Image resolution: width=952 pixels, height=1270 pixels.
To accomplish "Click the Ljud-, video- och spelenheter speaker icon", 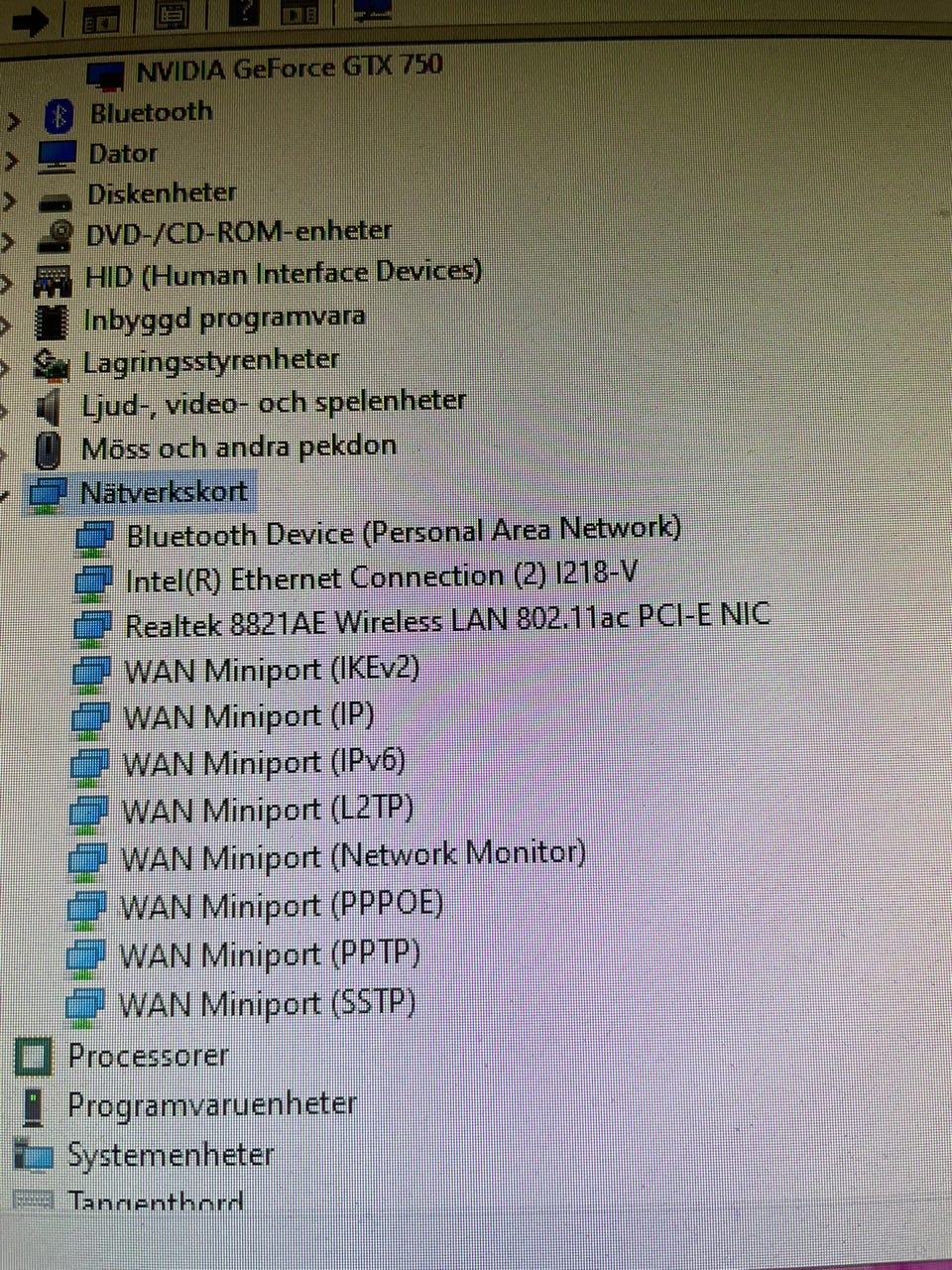I will coord(49,408).
